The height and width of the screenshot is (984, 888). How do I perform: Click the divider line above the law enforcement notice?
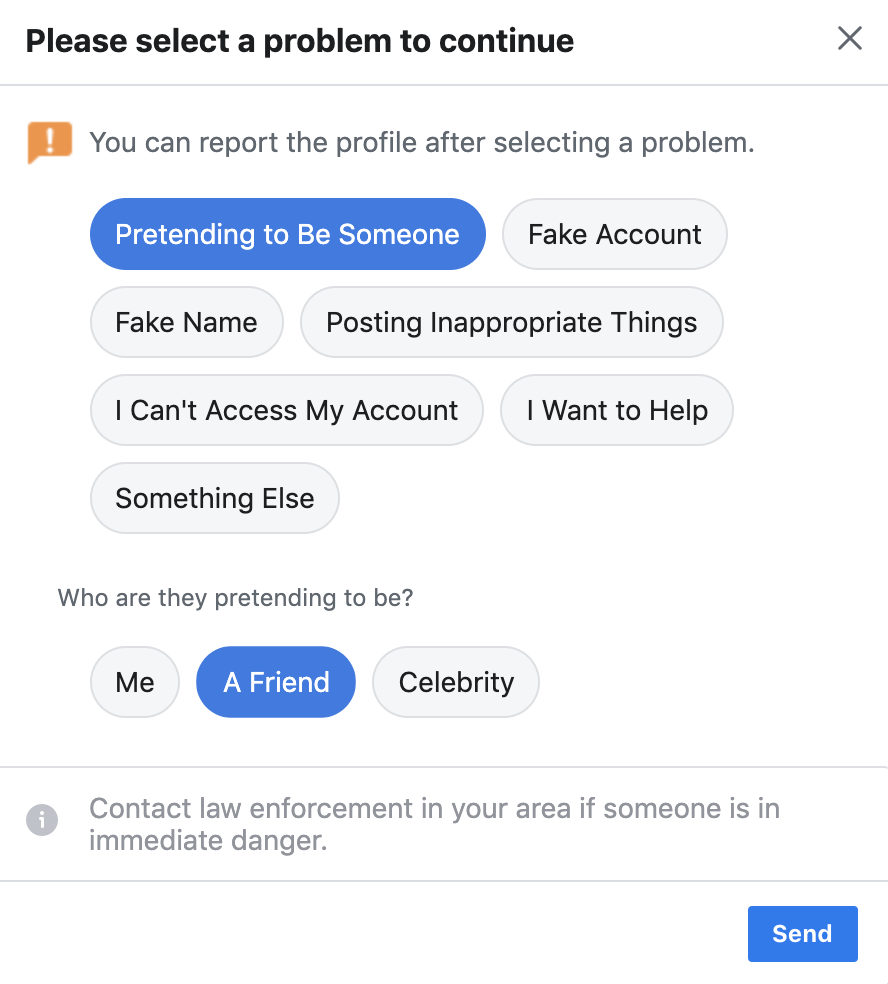point(444,766)
